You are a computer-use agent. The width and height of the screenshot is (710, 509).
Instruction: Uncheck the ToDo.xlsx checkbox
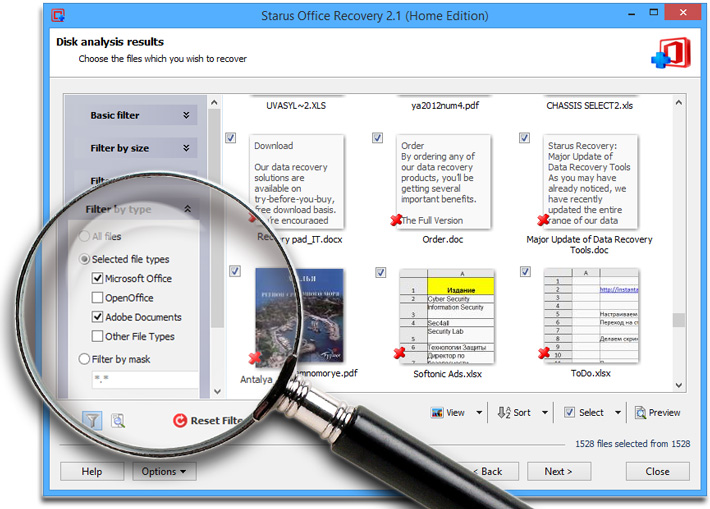[525, 272]
